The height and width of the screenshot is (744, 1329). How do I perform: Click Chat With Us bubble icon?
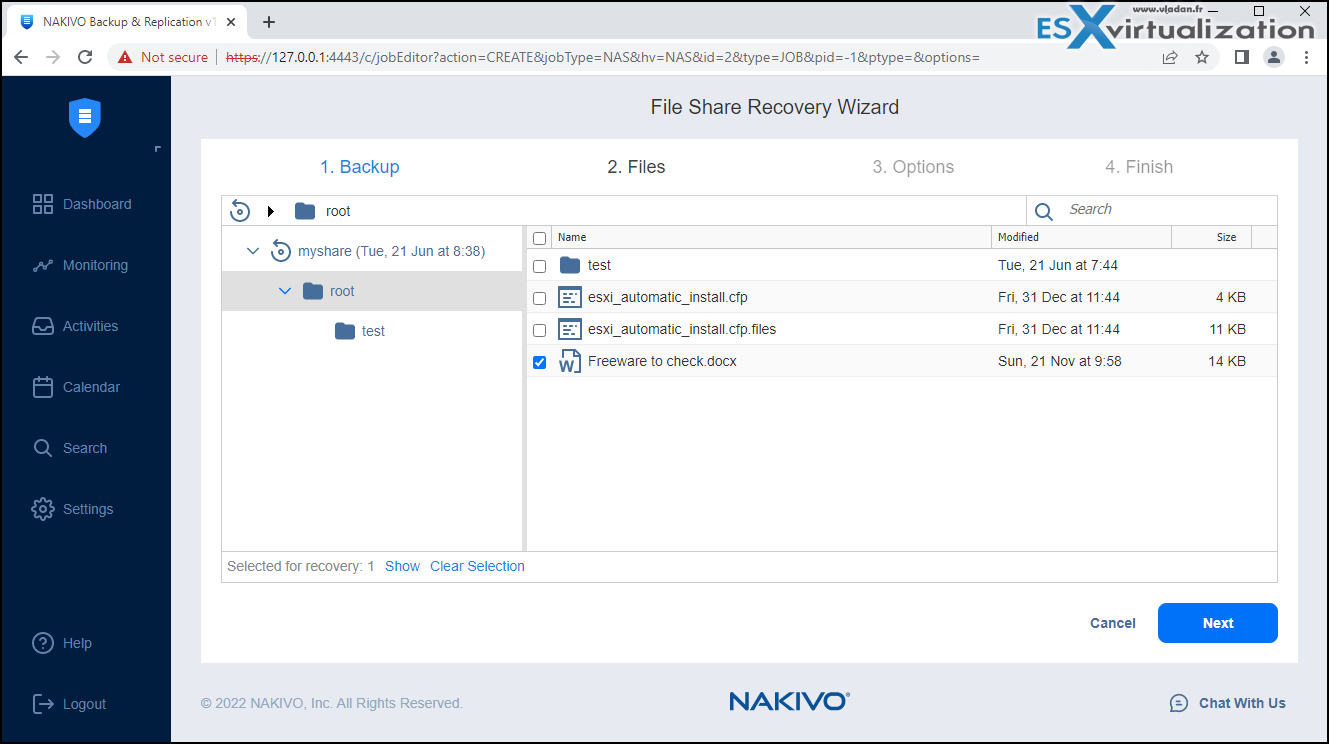tap(1179, 703)
